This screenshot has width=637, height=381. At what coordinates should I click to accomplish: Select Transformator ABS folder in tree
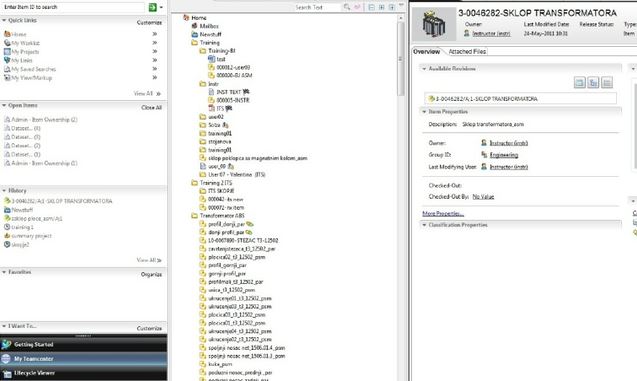218,216
